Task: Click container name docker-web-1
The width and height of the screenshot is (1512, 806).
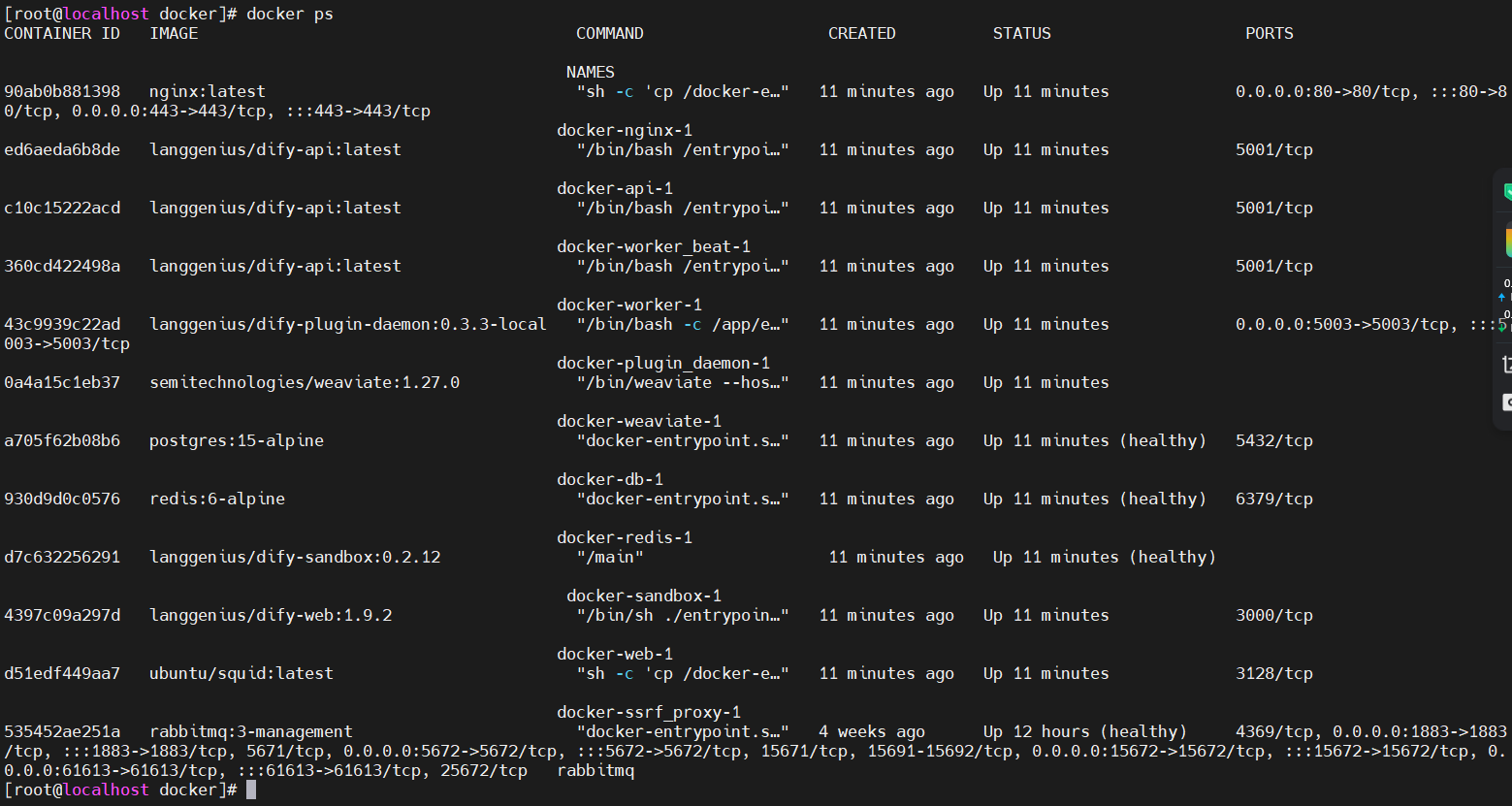Action: pos(615,654)
